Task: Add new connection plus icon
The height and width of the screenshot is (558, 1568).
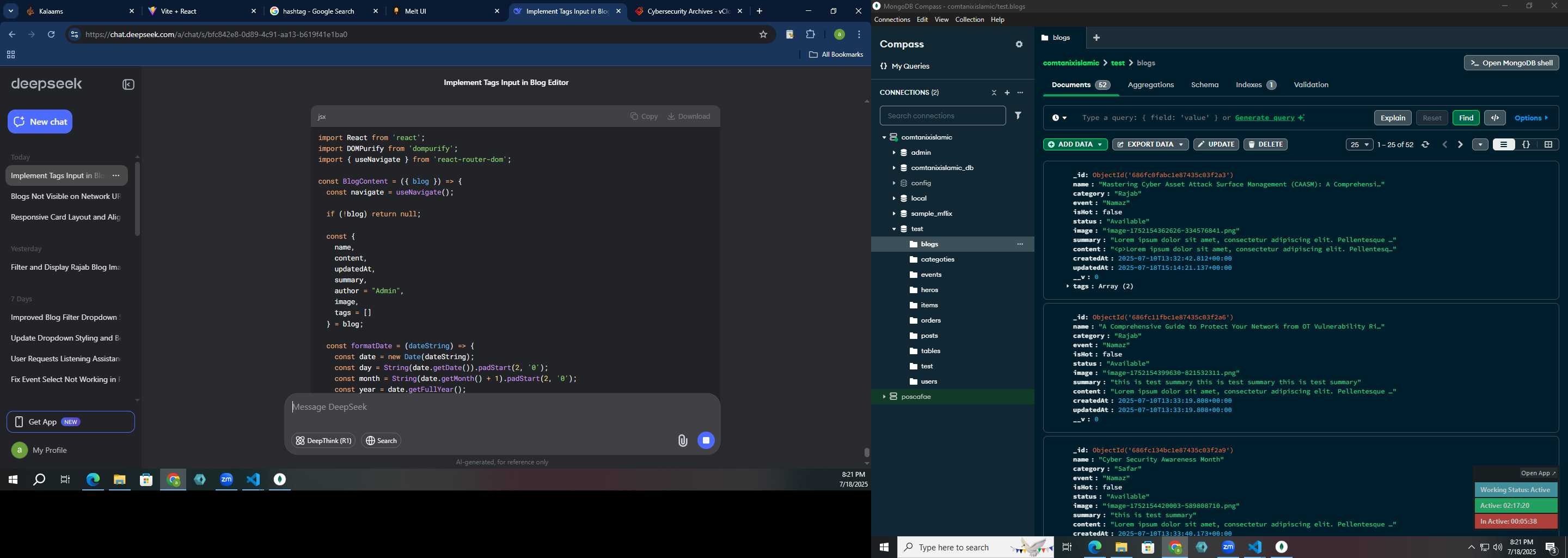Action: coord(1007,93)
